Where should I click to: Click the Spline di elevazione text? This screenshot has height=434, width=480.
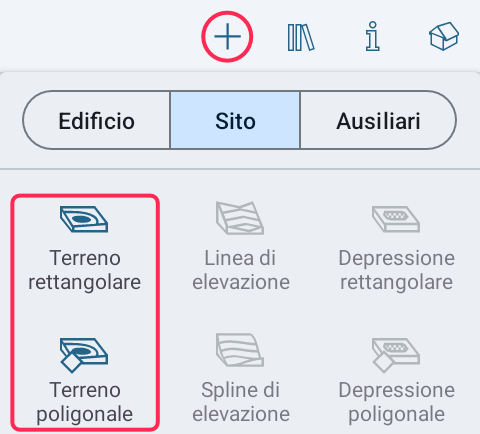[x=241, y=402]
